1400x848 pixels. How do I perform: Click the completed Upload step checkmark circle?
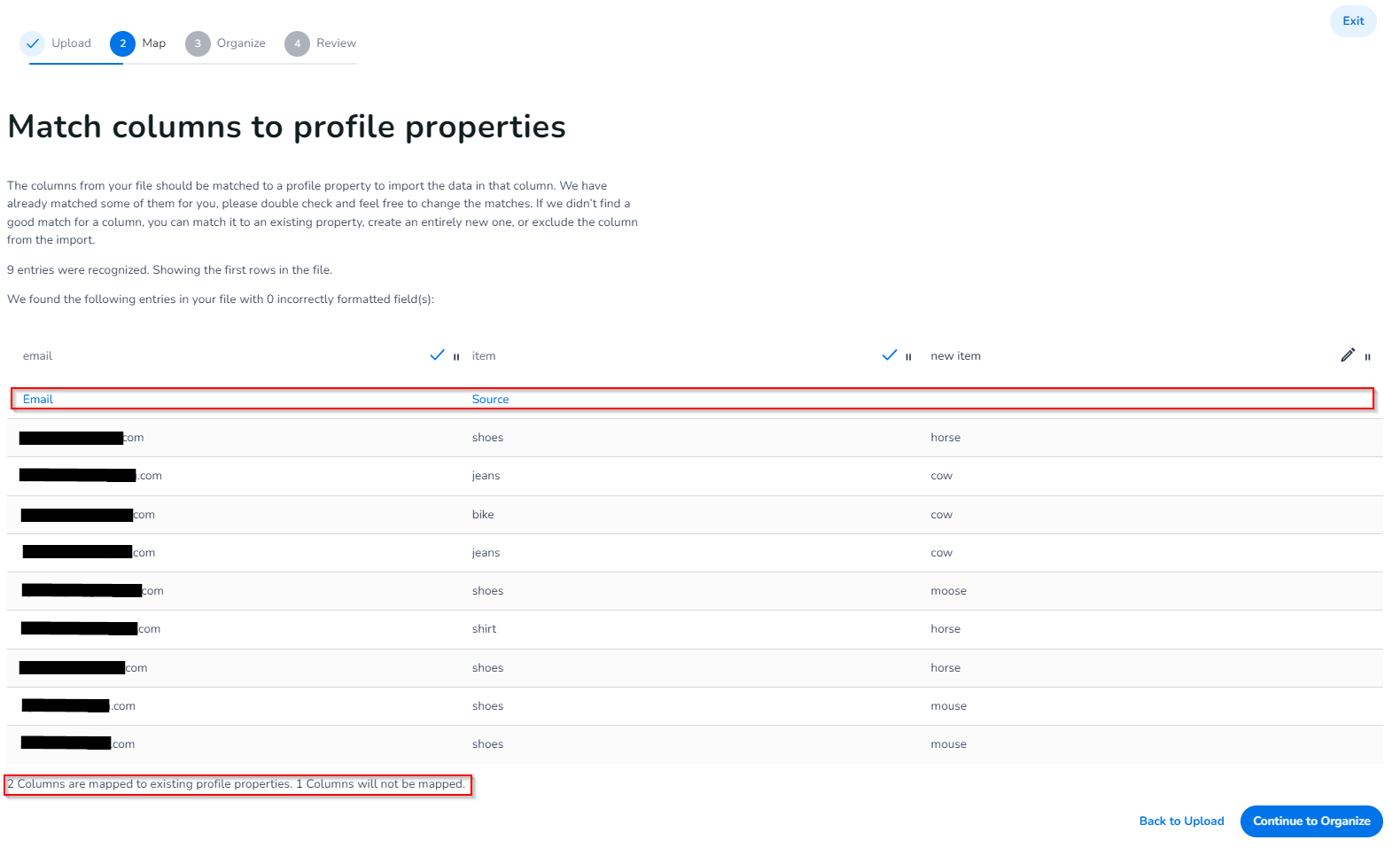33,43
